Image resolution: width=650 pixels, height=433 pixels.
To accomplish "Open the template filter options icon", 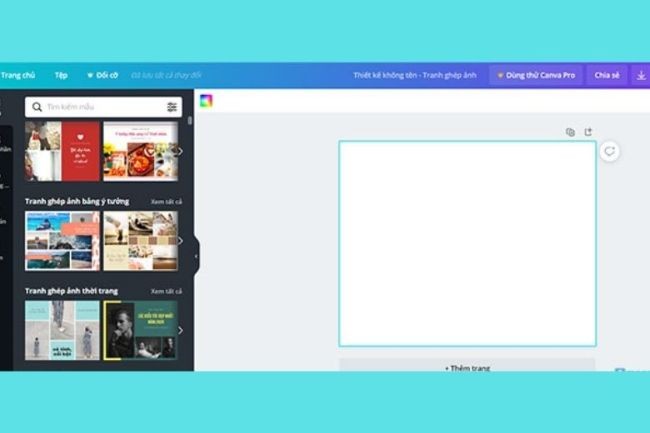I will click(x=172, y=107).
